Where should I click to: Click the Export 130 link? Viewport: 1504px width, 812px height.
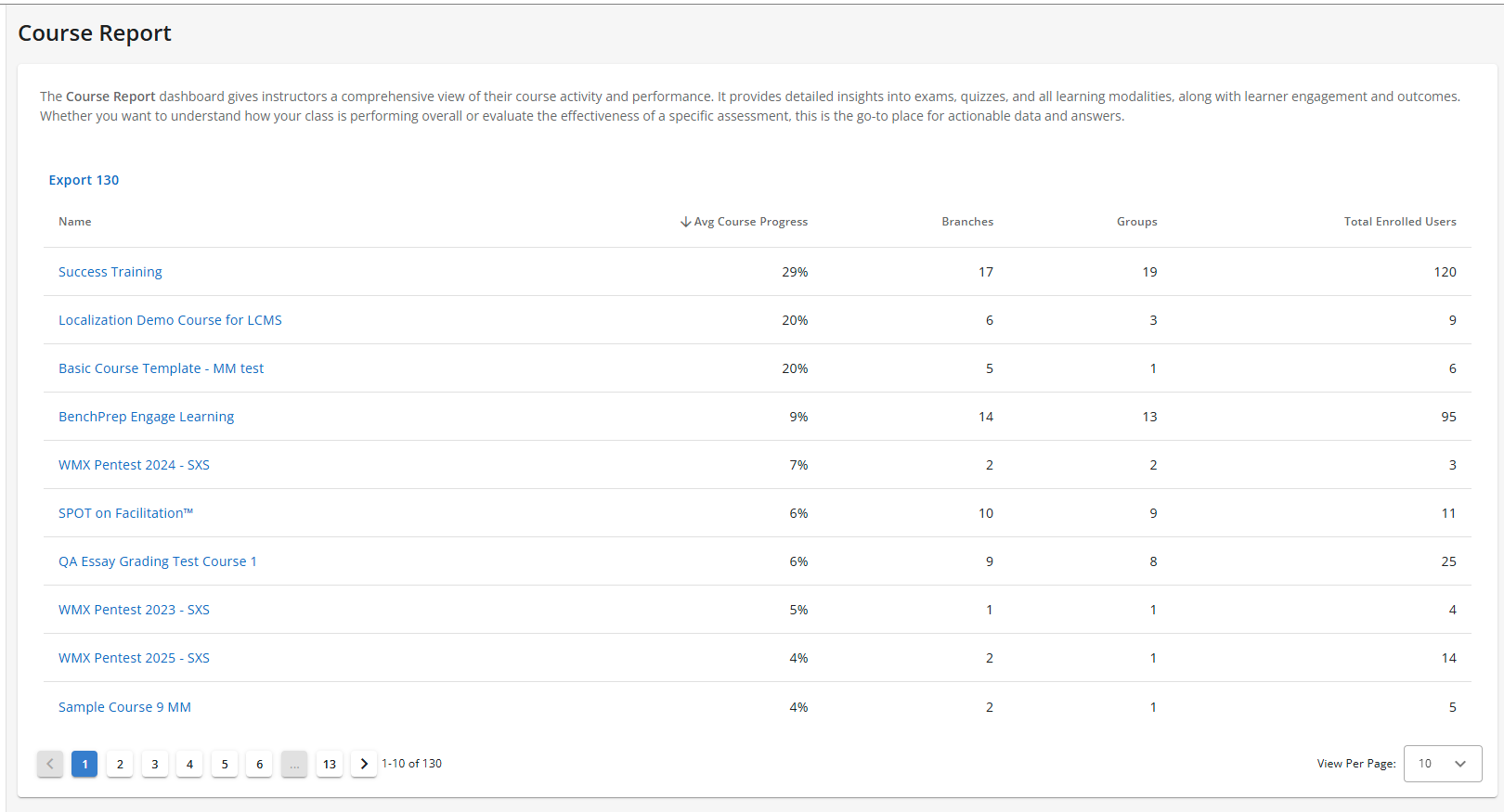point(84,180)
